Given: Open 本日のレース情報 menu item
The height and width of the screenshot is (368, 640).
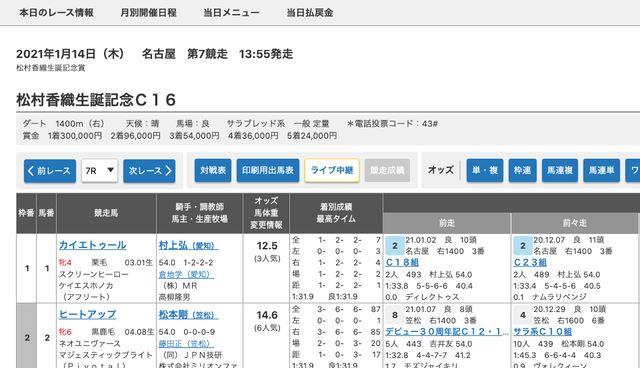Looking at the screenshot, I should pyautogui.click(x=56, y=13).
